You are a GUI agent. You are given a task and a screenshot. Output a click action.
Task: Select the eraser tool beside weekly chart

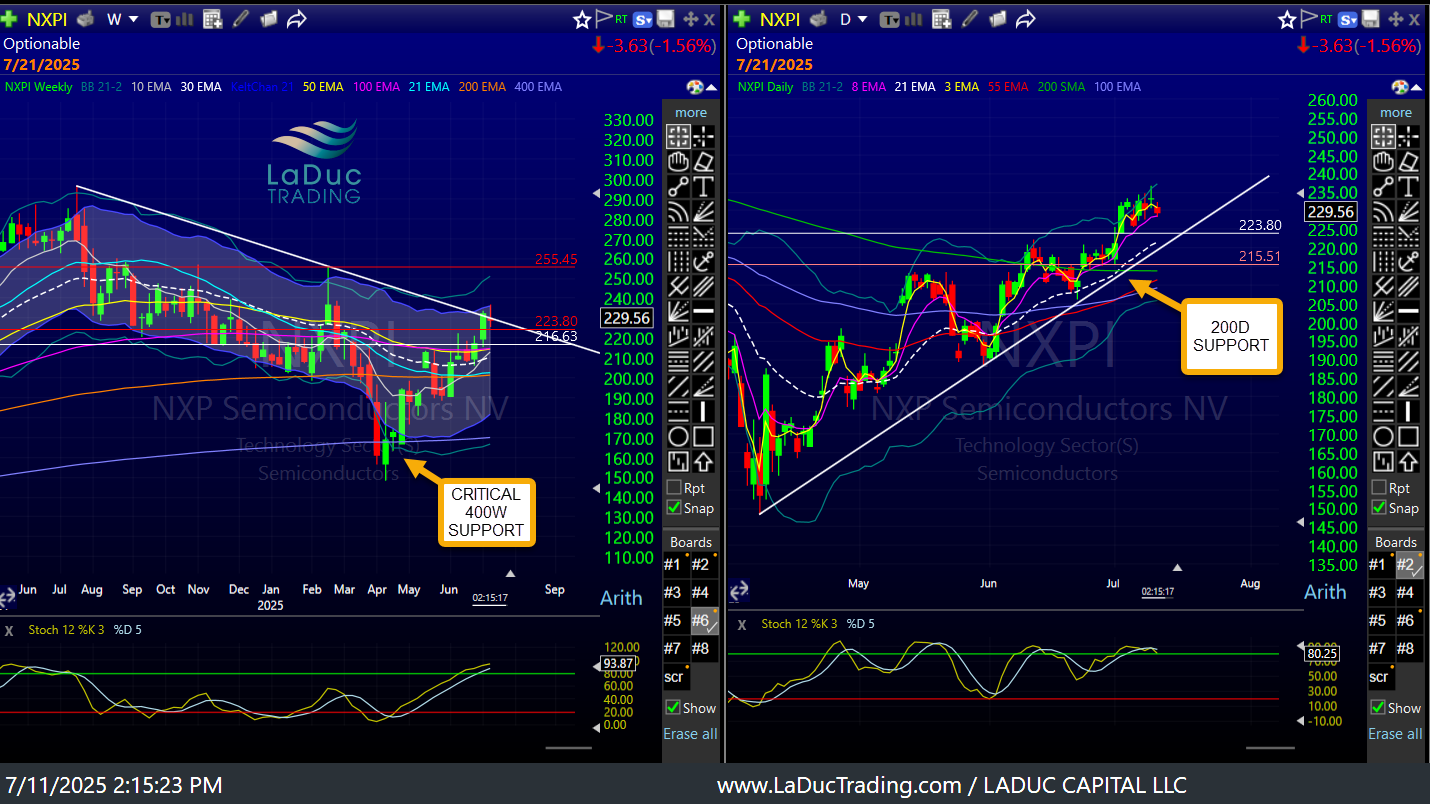[x=703, y=161]
